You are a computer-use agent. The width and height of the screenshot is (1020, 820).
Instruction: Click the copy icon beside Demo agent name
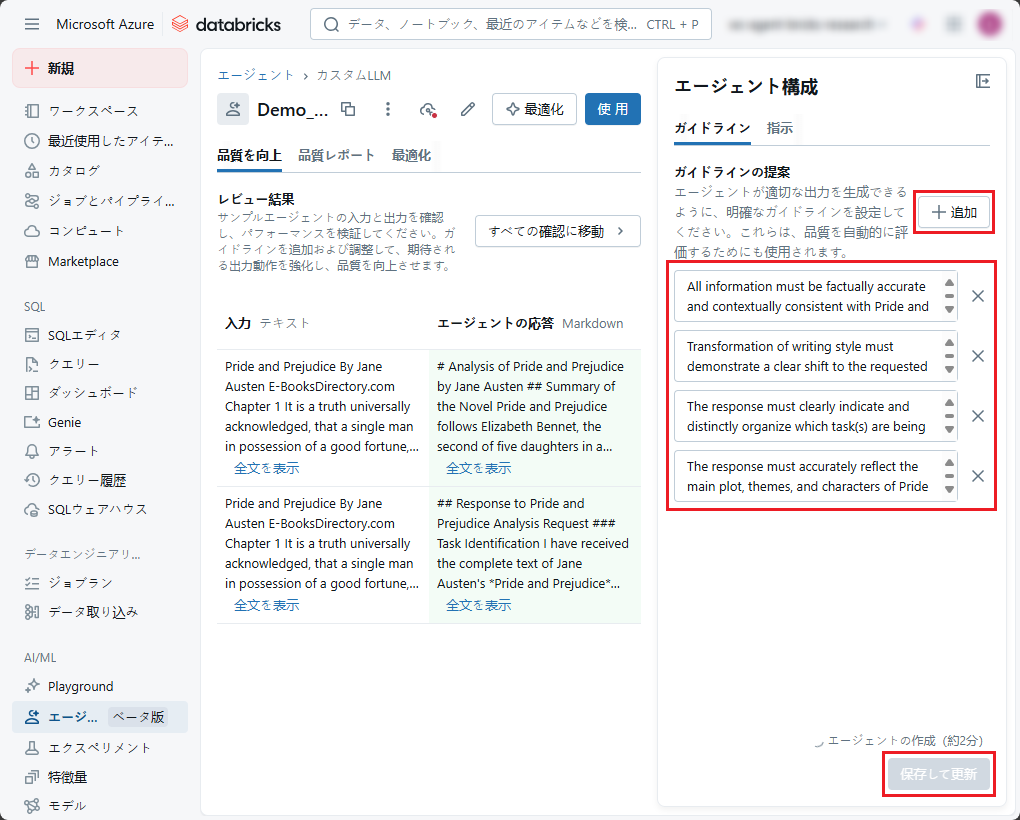pyautogui.click(x=348, y=110)
